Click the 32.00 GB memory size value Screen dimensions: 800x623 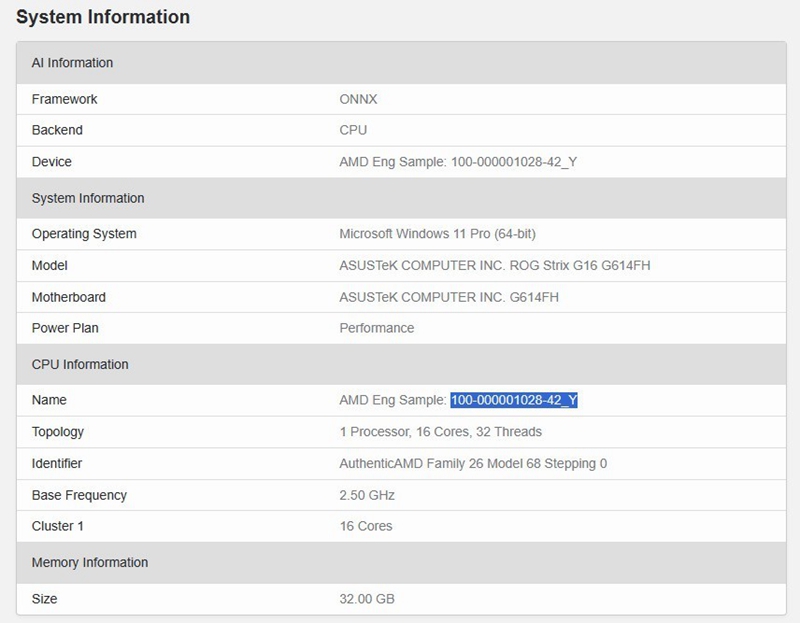[367, 599]
